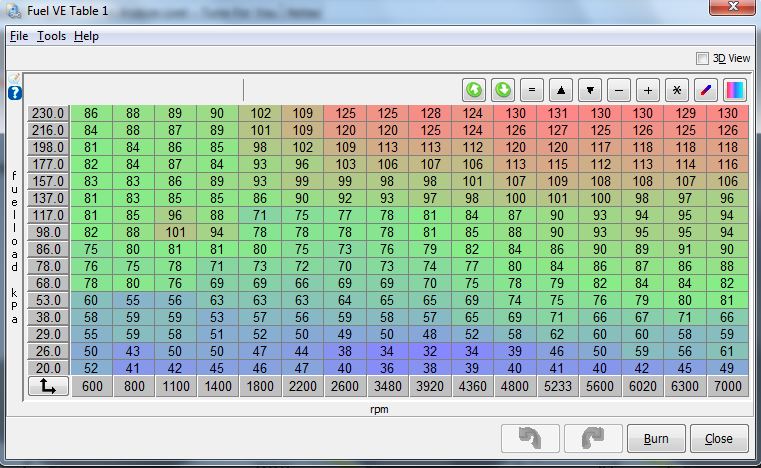Click the axis swap arrow icon
Screen dimensions: 761x468
48,386
